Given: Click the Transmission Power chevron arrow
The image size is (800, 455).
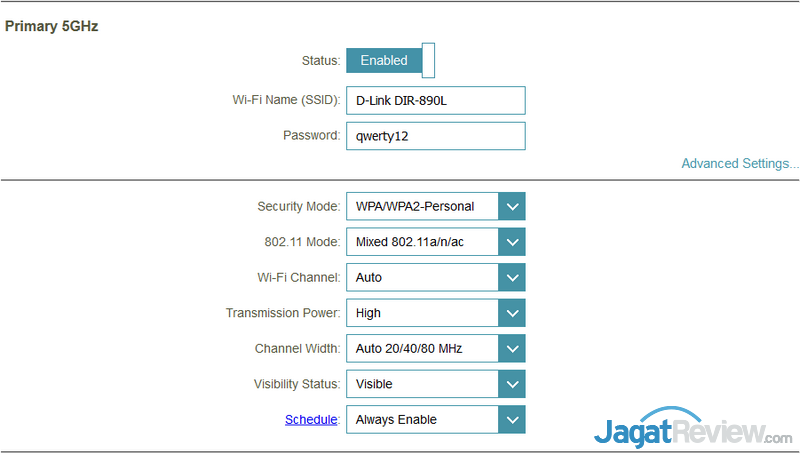Looking at the screenshot, I should click(x=511, y=313).
